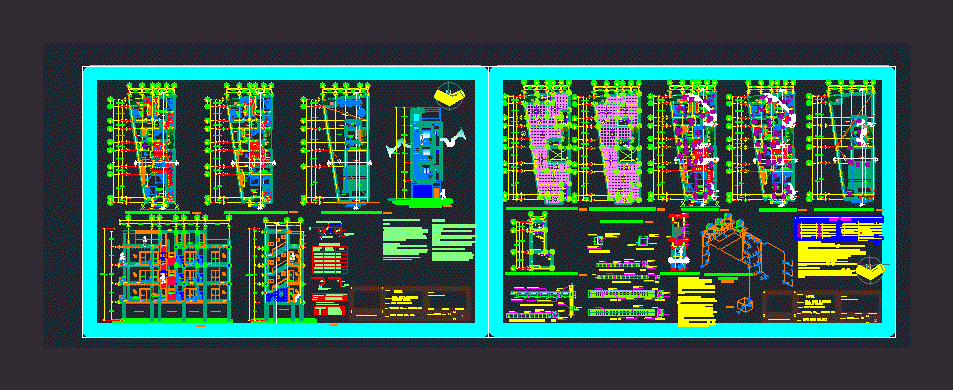The width and height of the screenshot is (953, 390).
Task: Click the second pink hatched slab plan
Action: pos(611,142)
